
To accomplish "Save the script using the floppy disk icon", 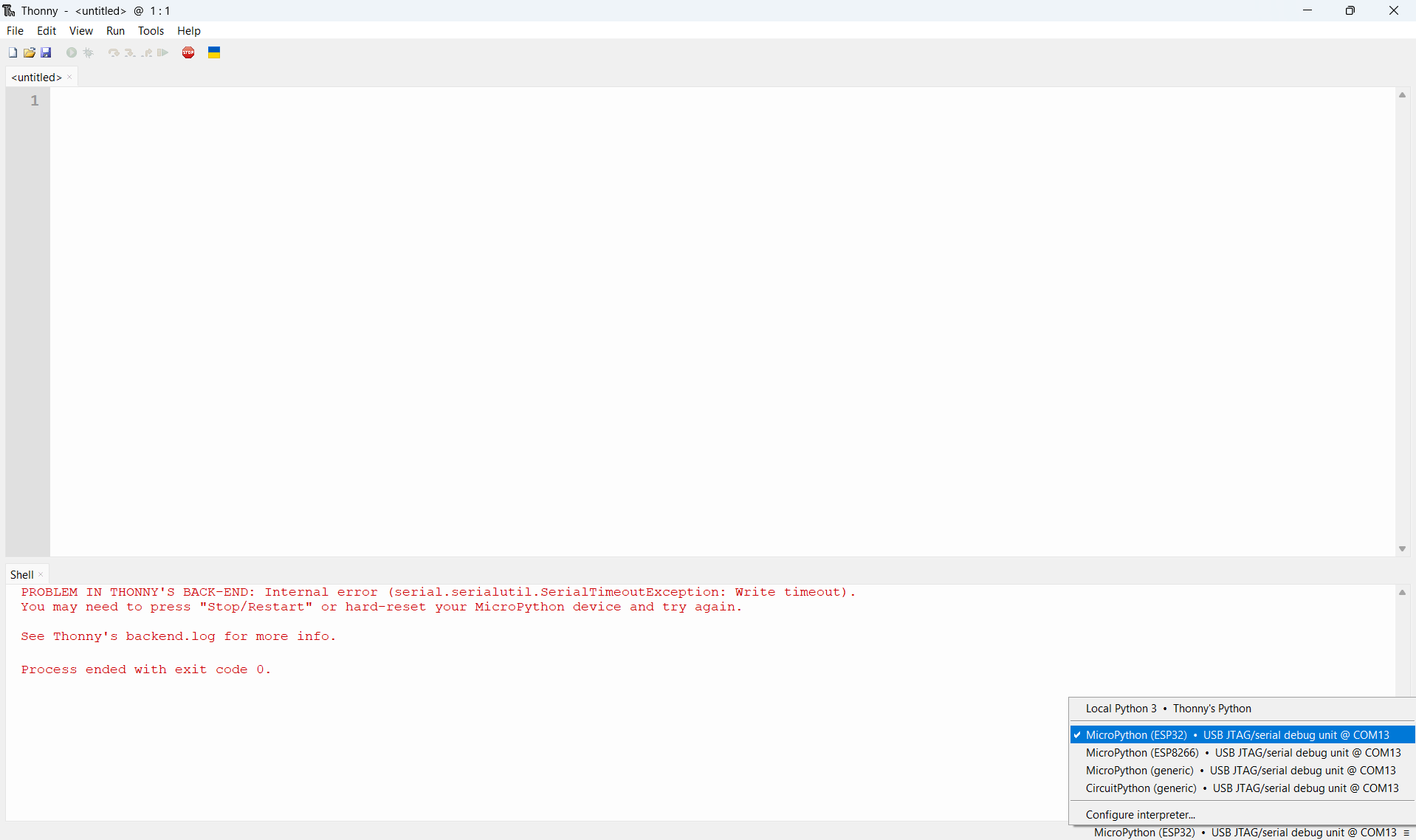I will pos(46,52).
